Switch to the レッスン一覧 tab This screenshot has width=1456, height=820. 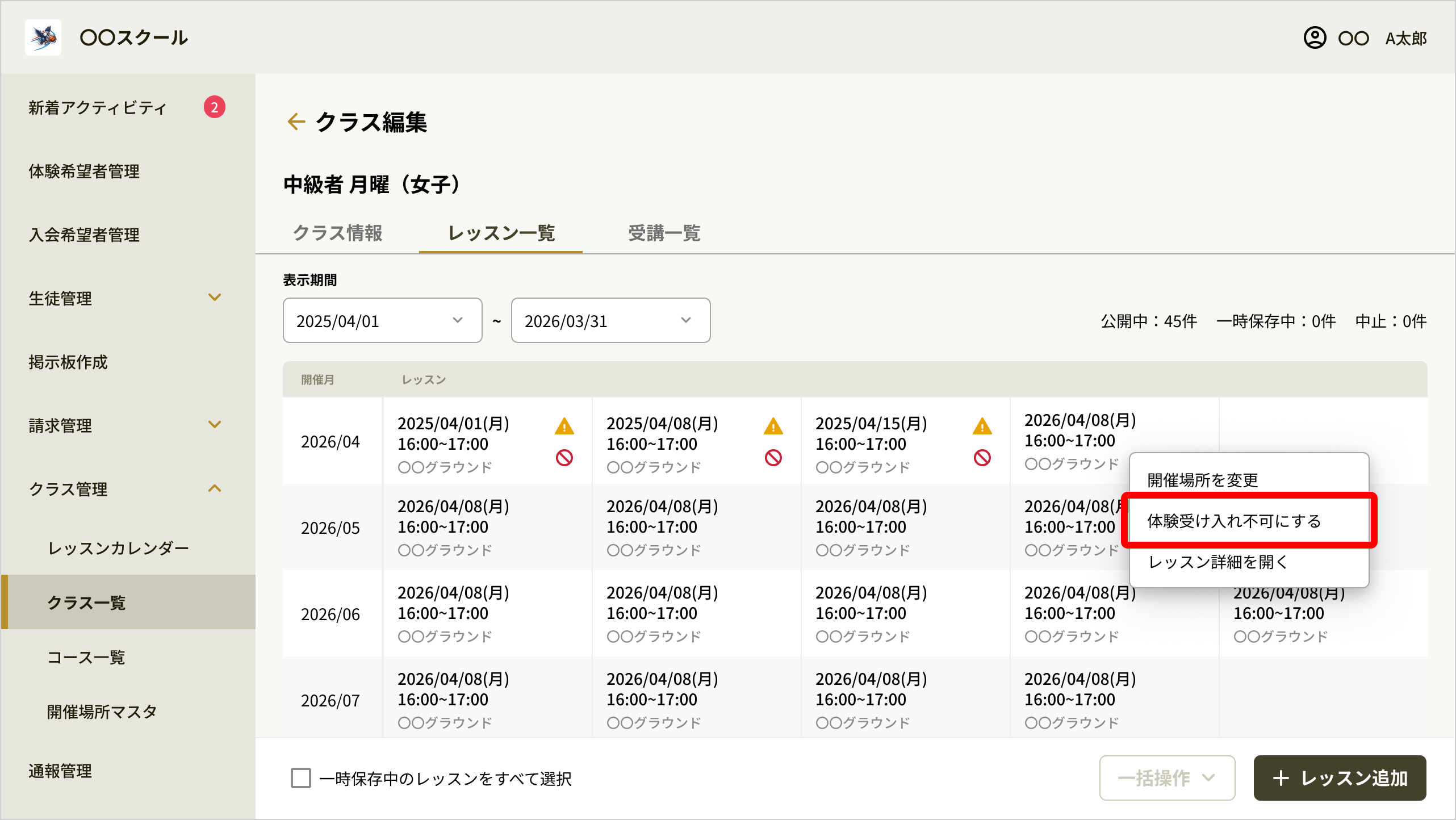501,233
